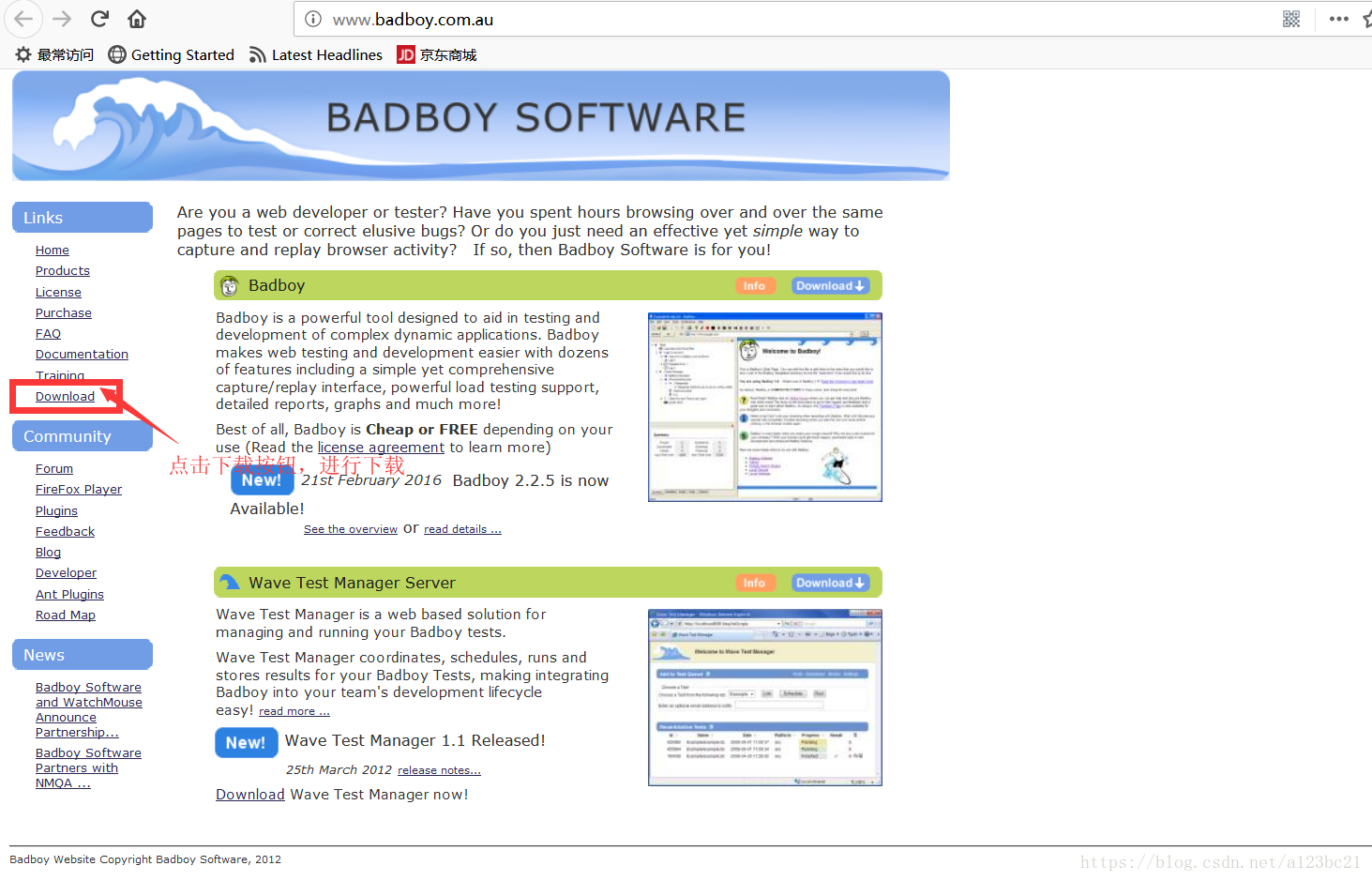This screenshot has height=881, width=1372.
Task: Open the Forum community link
Action: coord(54,469)
